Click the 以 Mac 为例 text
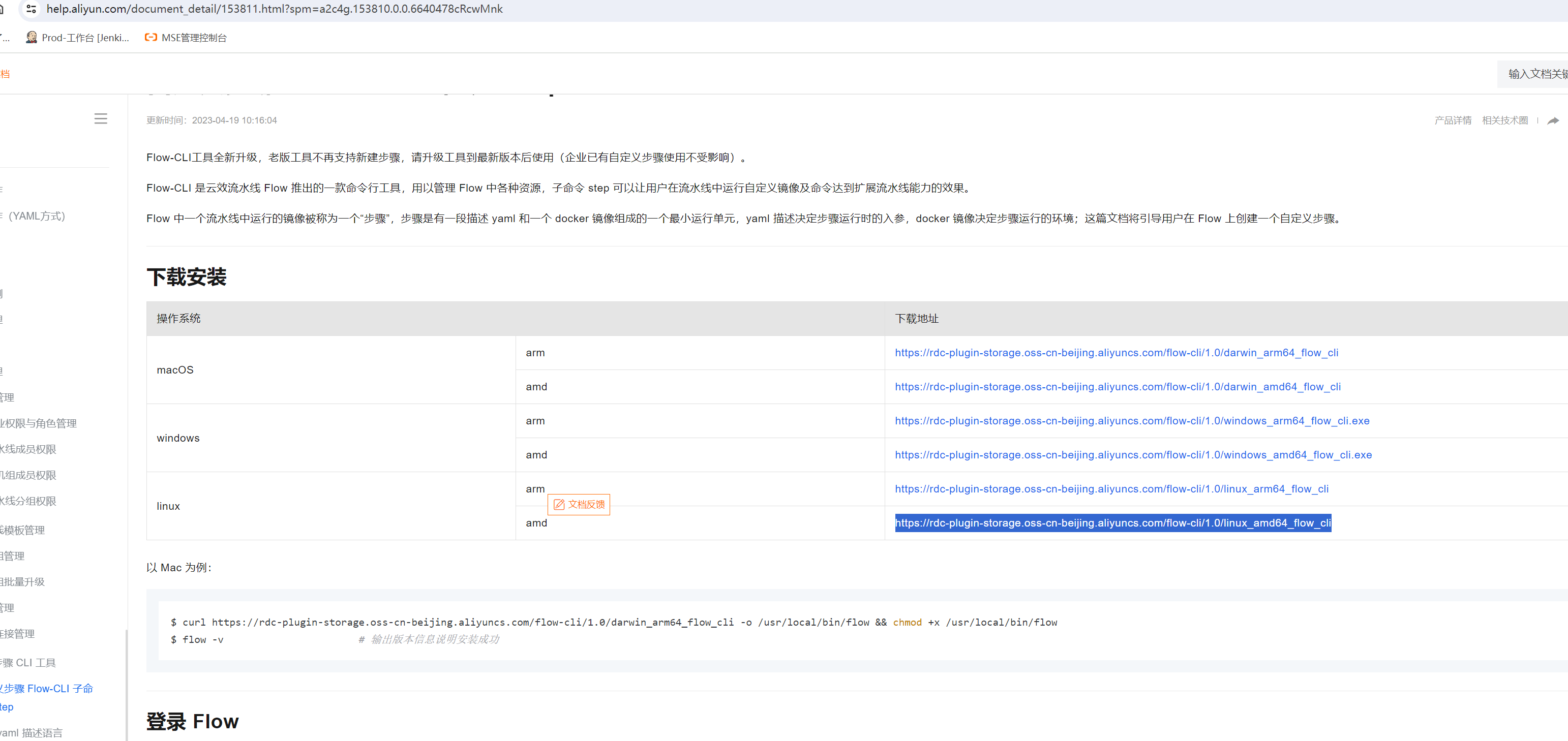This screenshot has width=1568, height=741. (x=179, y=568)
